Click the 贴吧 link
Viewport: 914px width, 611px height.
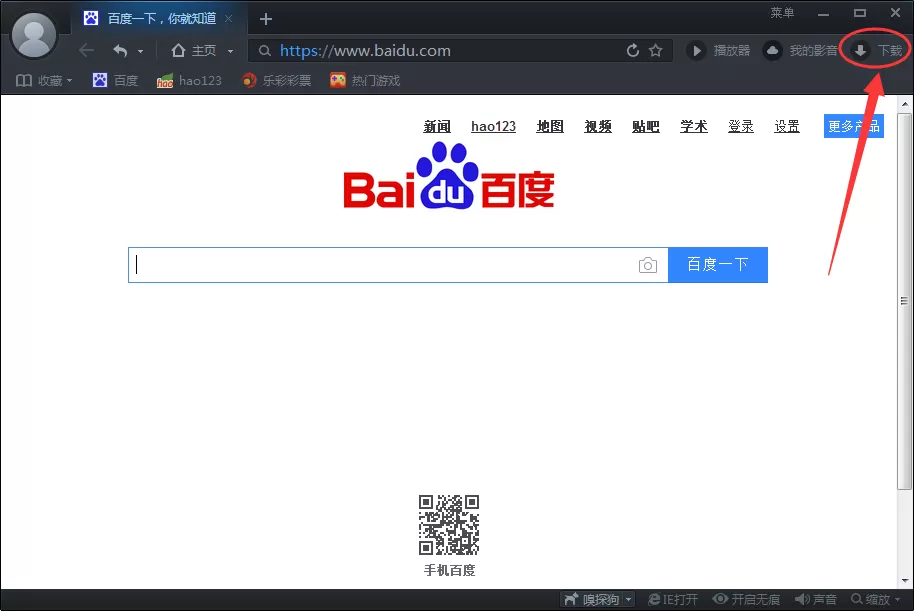[x=646, y=126]
